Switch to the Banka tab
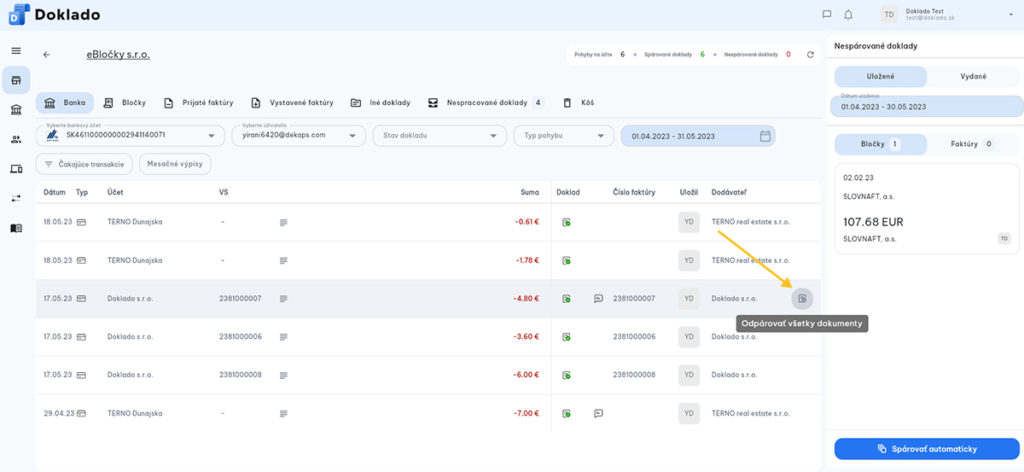Screen dimensions: 1024x472 [65, 102]
